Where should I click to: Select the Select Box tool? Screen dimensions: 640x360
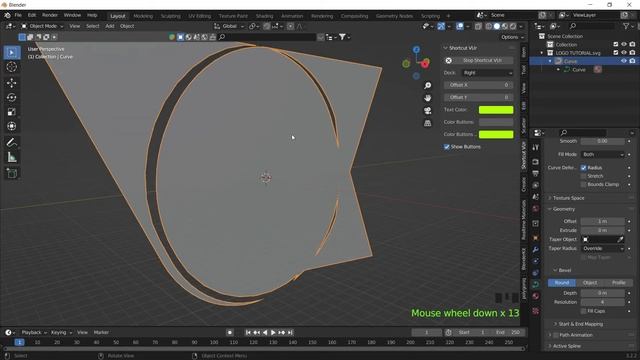(11, 53)
